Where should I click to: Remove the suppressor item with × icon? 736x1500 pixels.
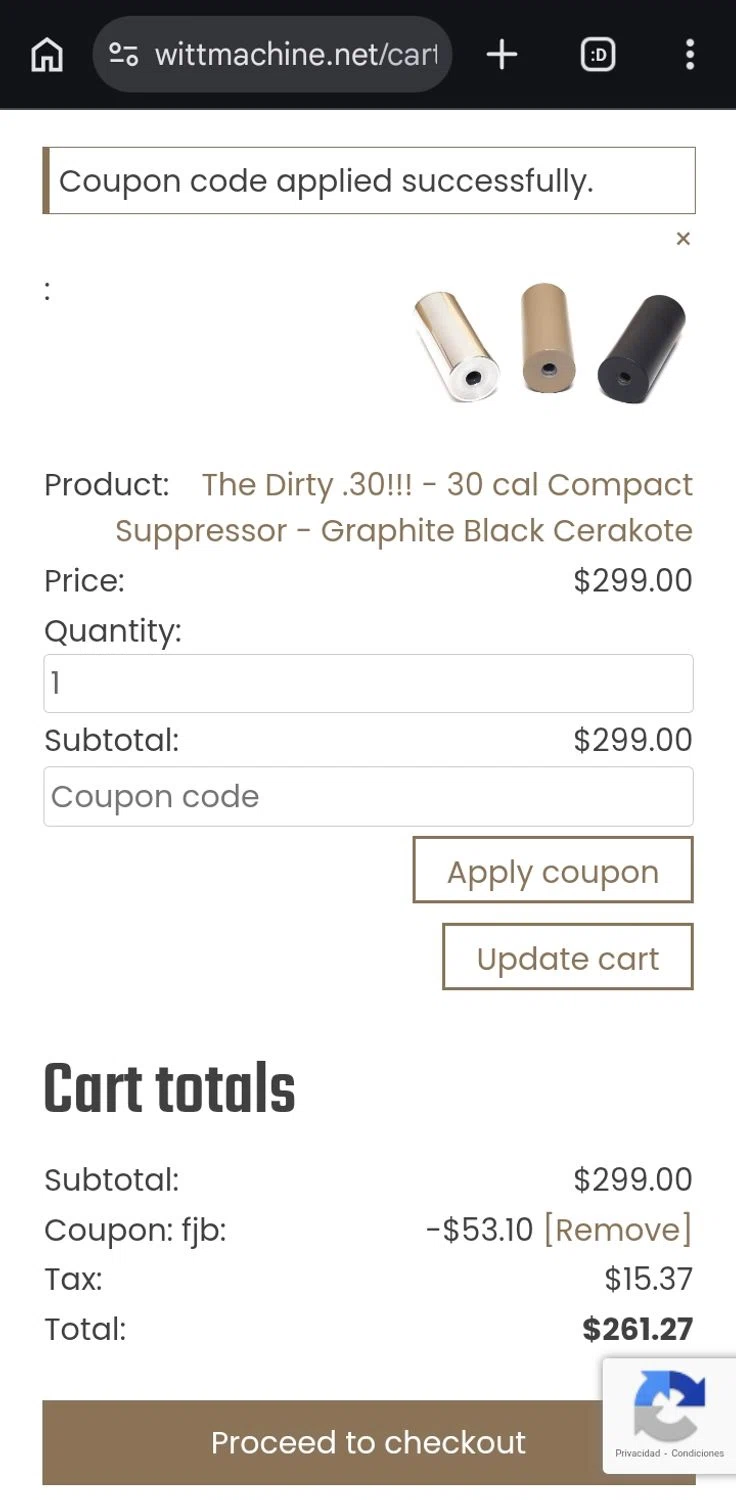coord(683,238)
